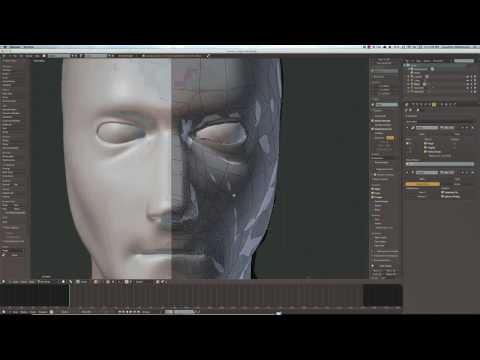480x360 pixels.
Task: Jump to the timeline end frame button
Action: click(139, 312)
